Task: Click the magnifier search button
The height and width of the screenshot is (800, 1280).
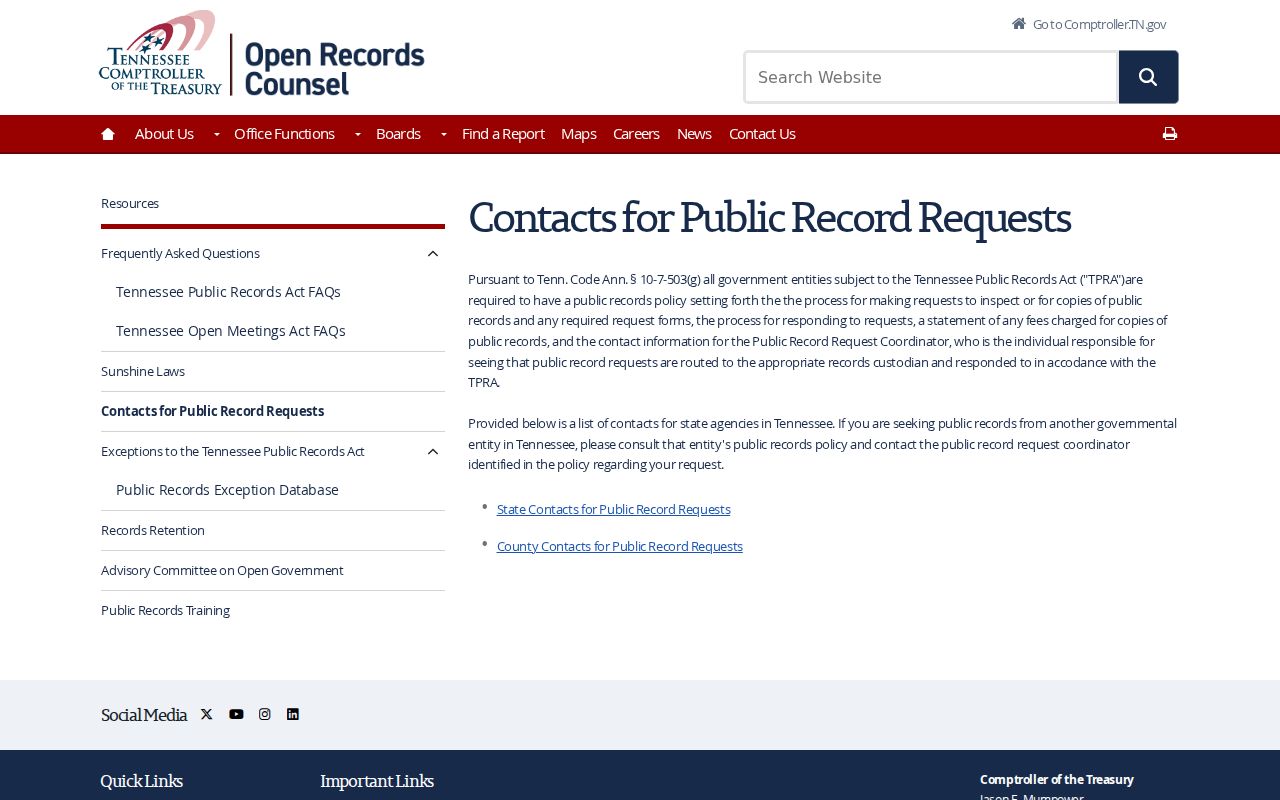Action: 1148,77
